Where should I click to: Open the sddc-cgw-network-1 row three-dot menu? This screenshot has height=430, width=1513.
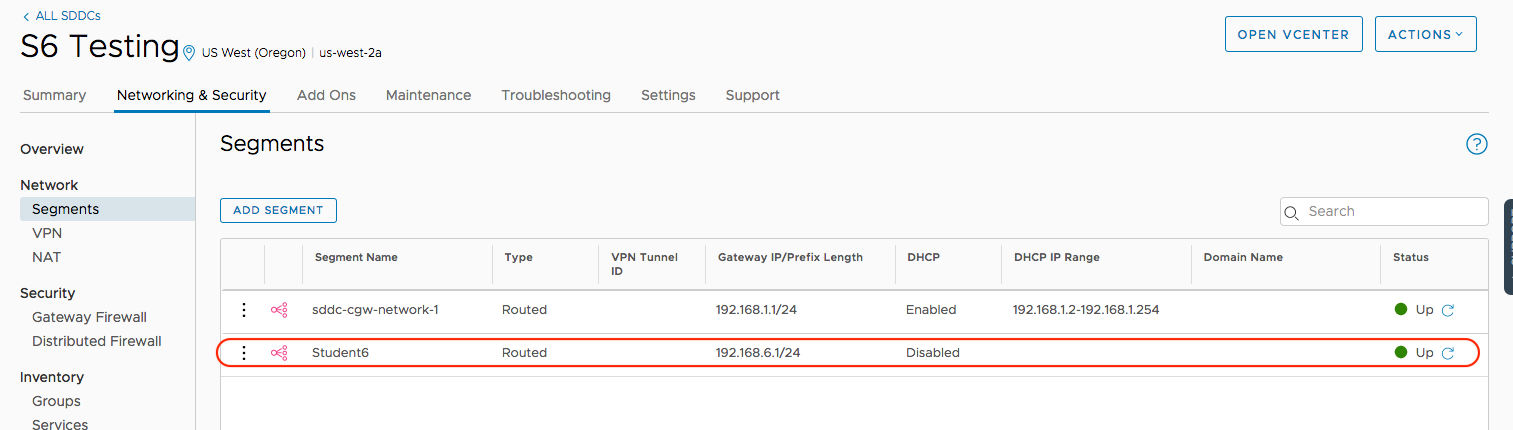point(244,310)
